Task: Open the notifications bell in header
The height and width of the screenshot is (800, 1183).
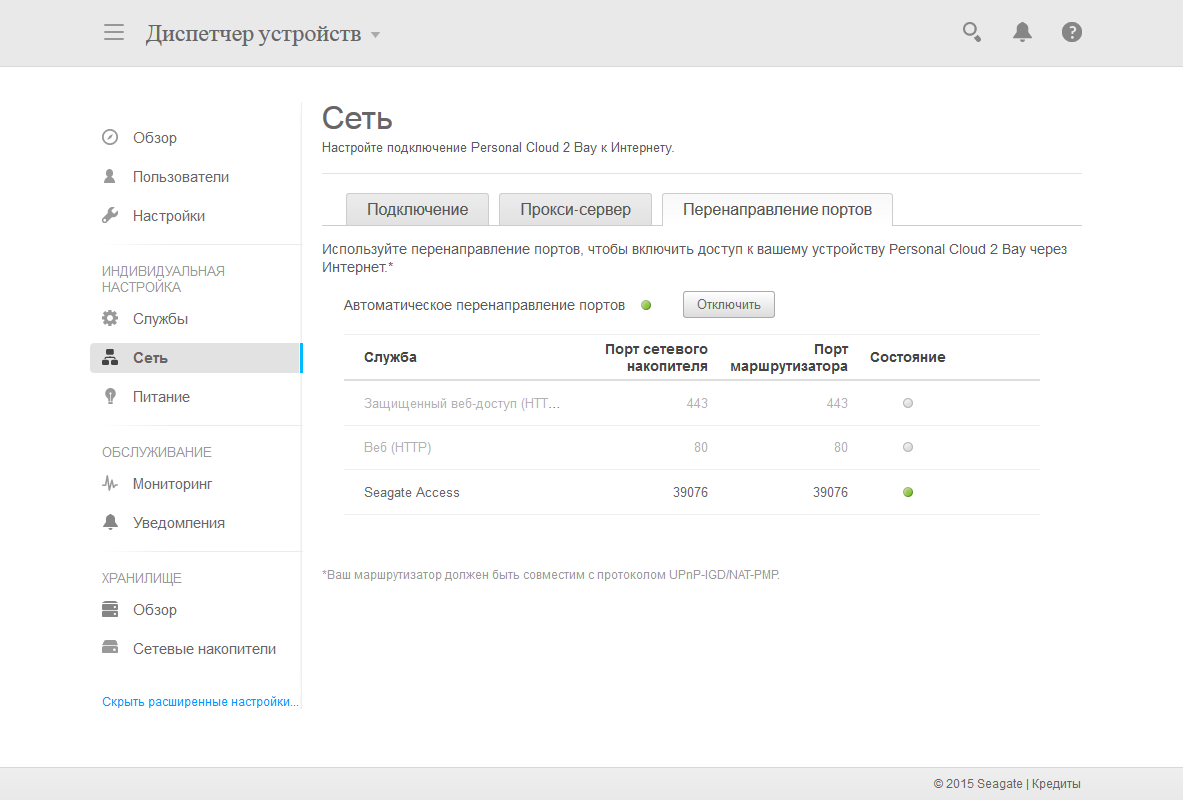Action: [x=1022, y=32]
